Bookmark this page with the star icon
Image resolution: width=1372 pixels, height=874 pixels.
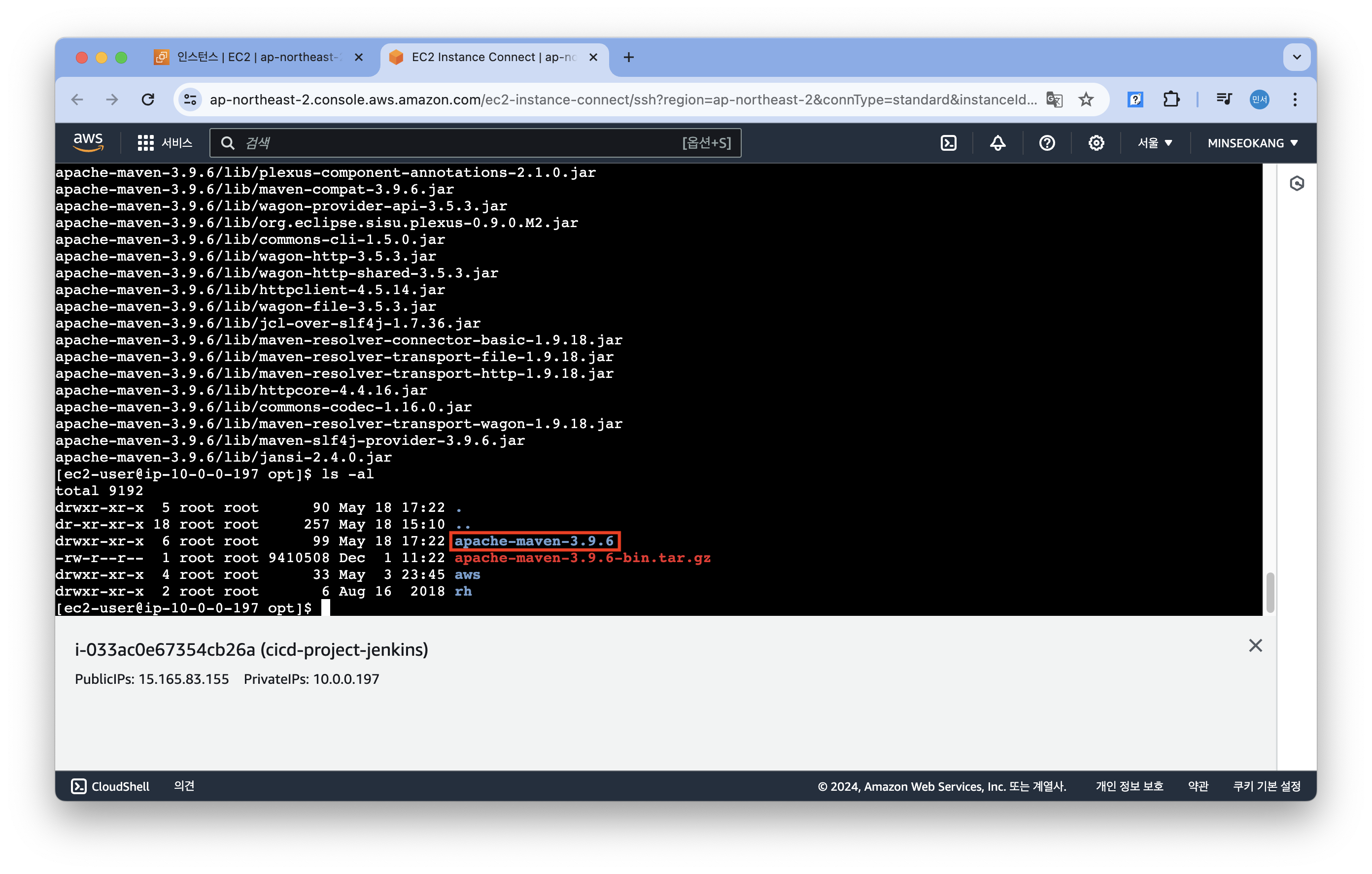1086,100
